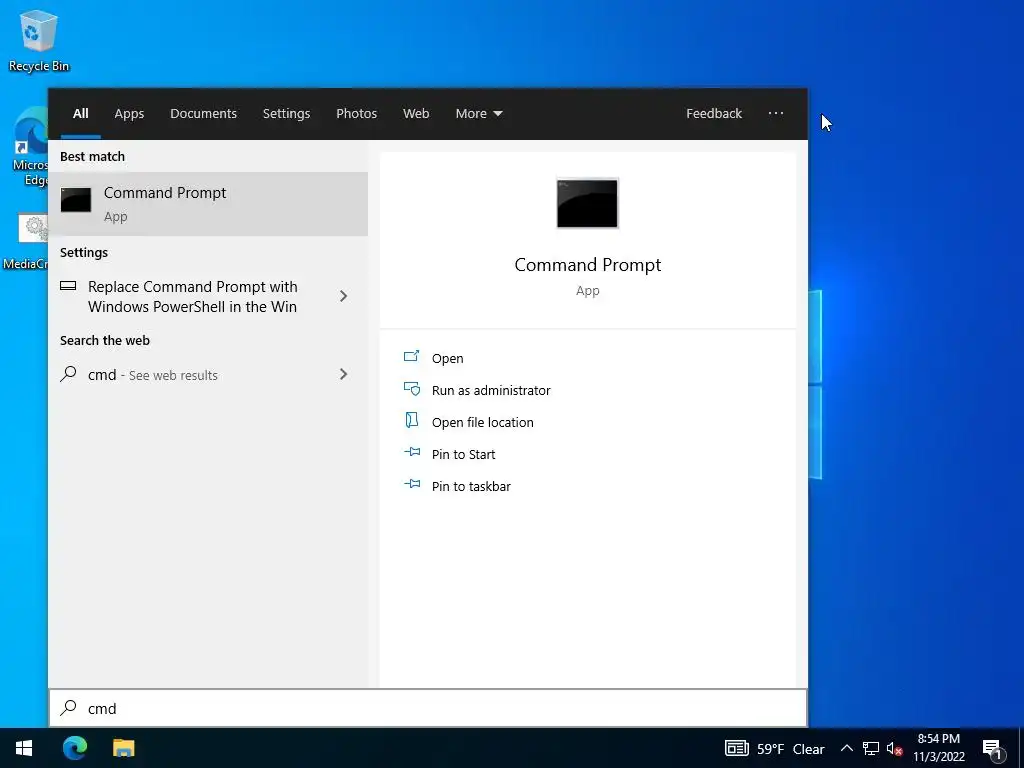Image resolution: width=1024 pixels, height=768 pixels.
Task: Choose Run as administrator
Action: [x=491, y=391]
